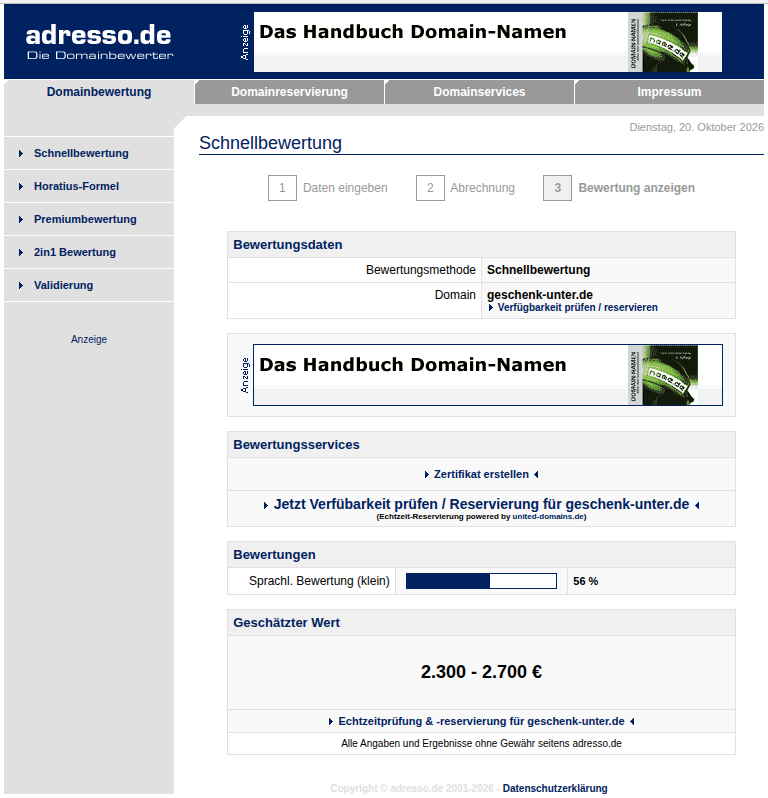Click step 3 box Bewertung anzeigen
This screenshot has height=798, width=768.
(557, 188)
